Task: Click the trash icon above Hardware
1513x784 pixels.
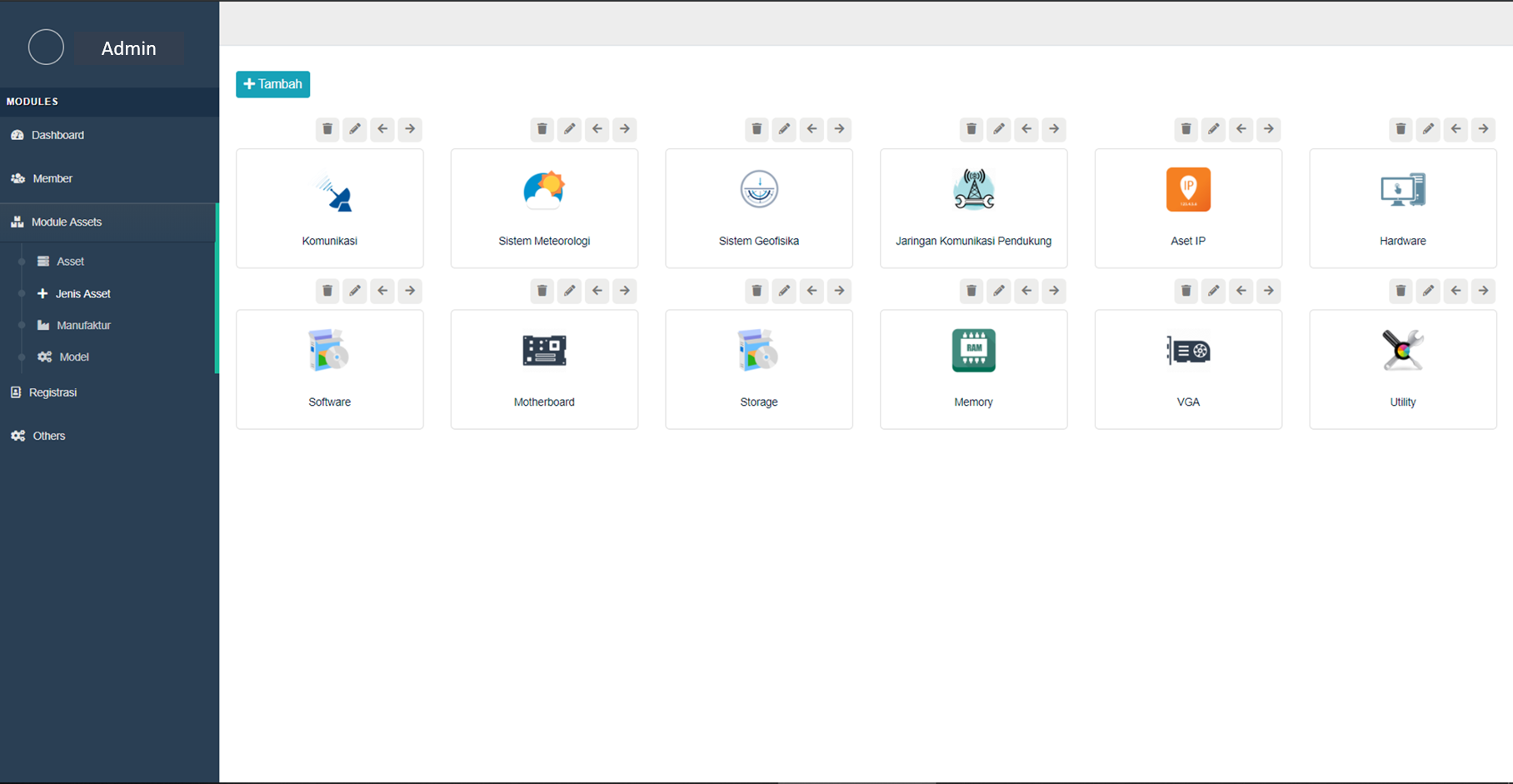Action: click(1401, 129)
